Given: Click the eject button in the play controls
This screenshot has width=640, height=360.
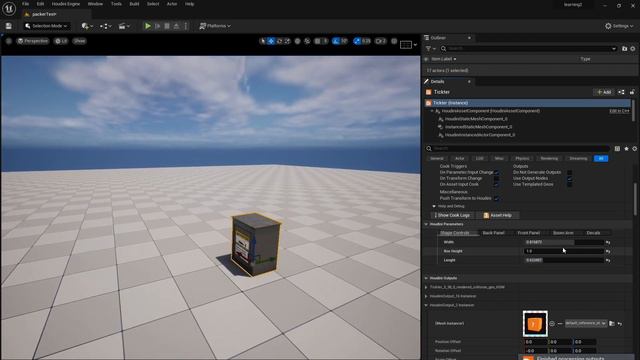Looking at the screenshot, I should click(176, 26).
